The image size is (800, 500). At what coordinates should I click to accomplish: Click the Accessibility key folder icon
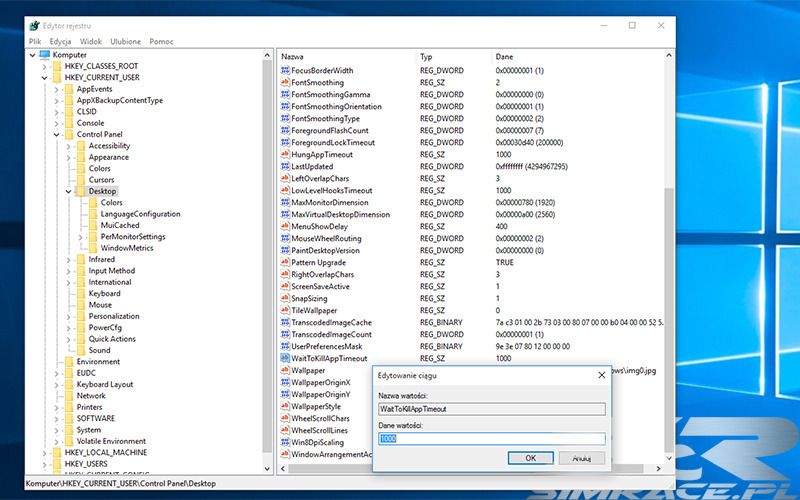(x=80, y=146)
